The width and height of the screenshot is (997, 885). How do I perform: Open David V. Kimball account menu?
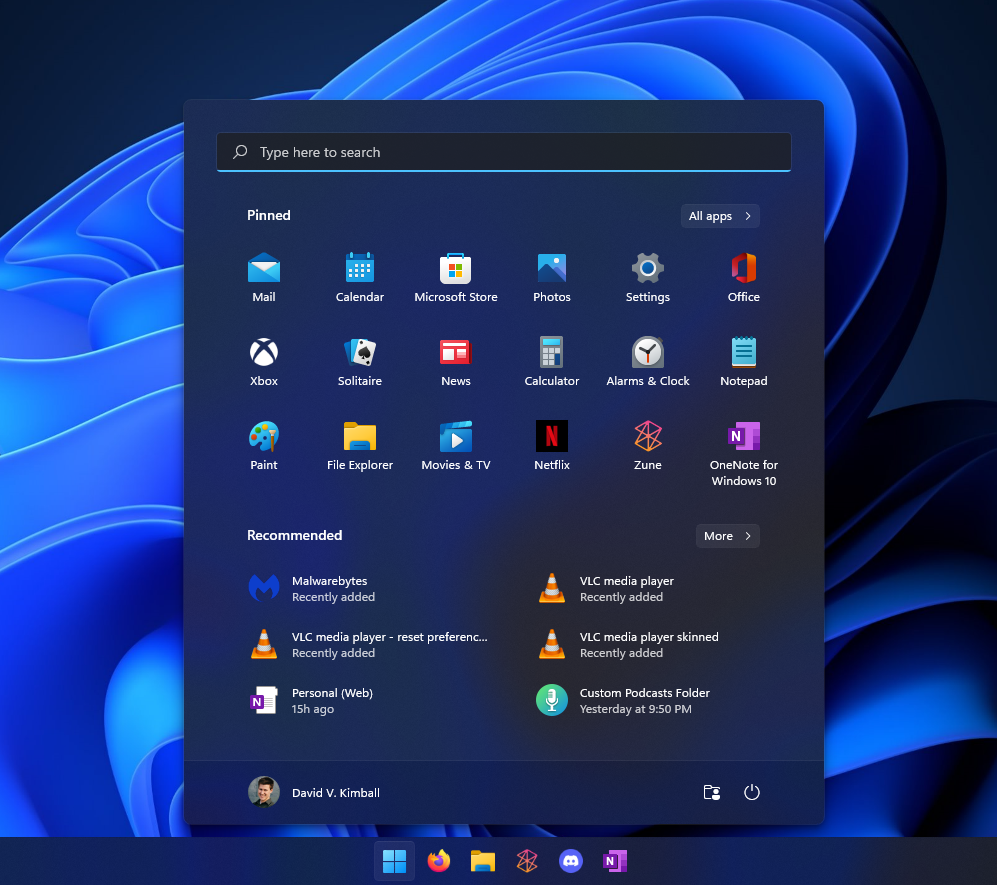click(x=314, y=792)
